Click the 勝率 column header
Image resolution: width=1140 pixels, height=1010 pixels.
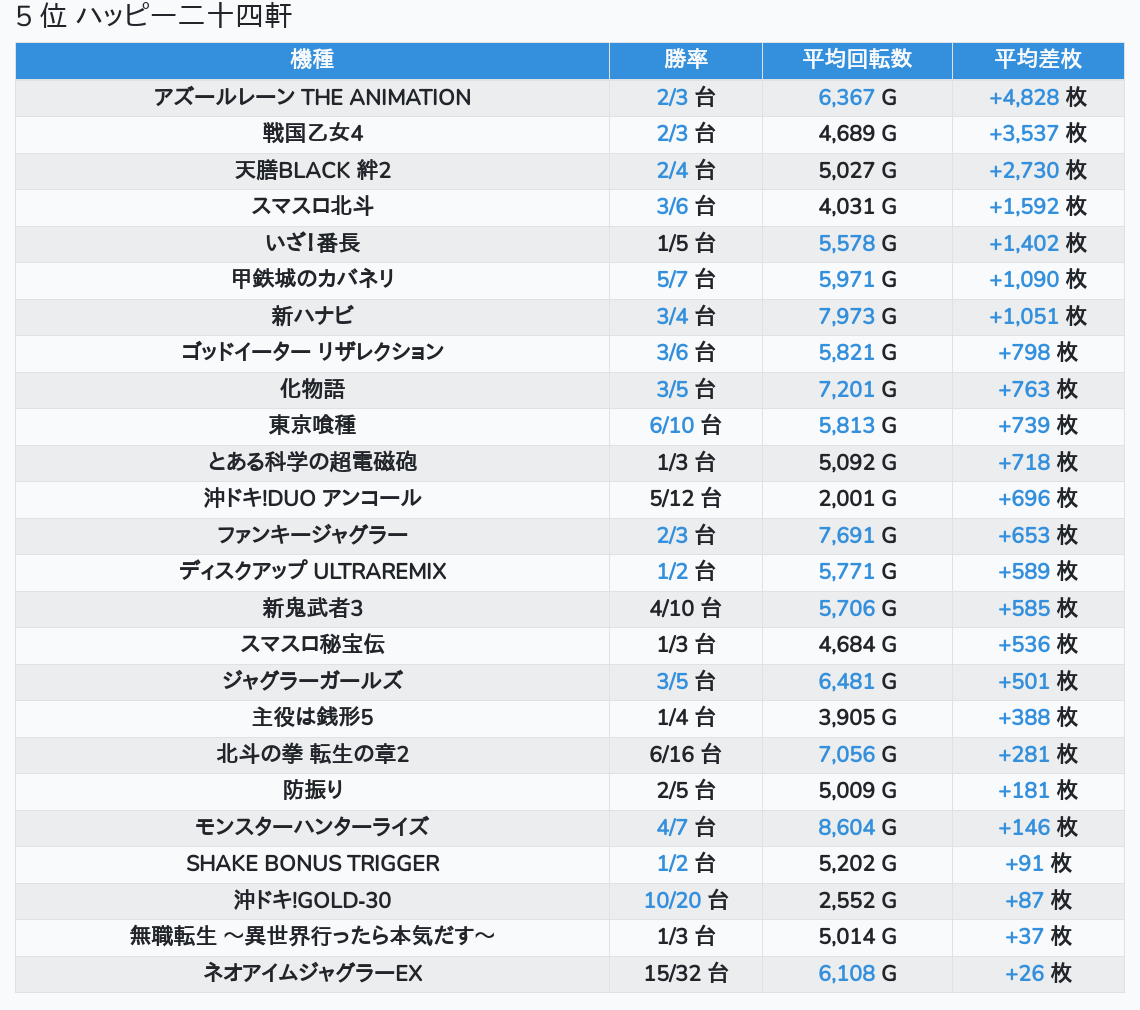(x=685, y=60)
